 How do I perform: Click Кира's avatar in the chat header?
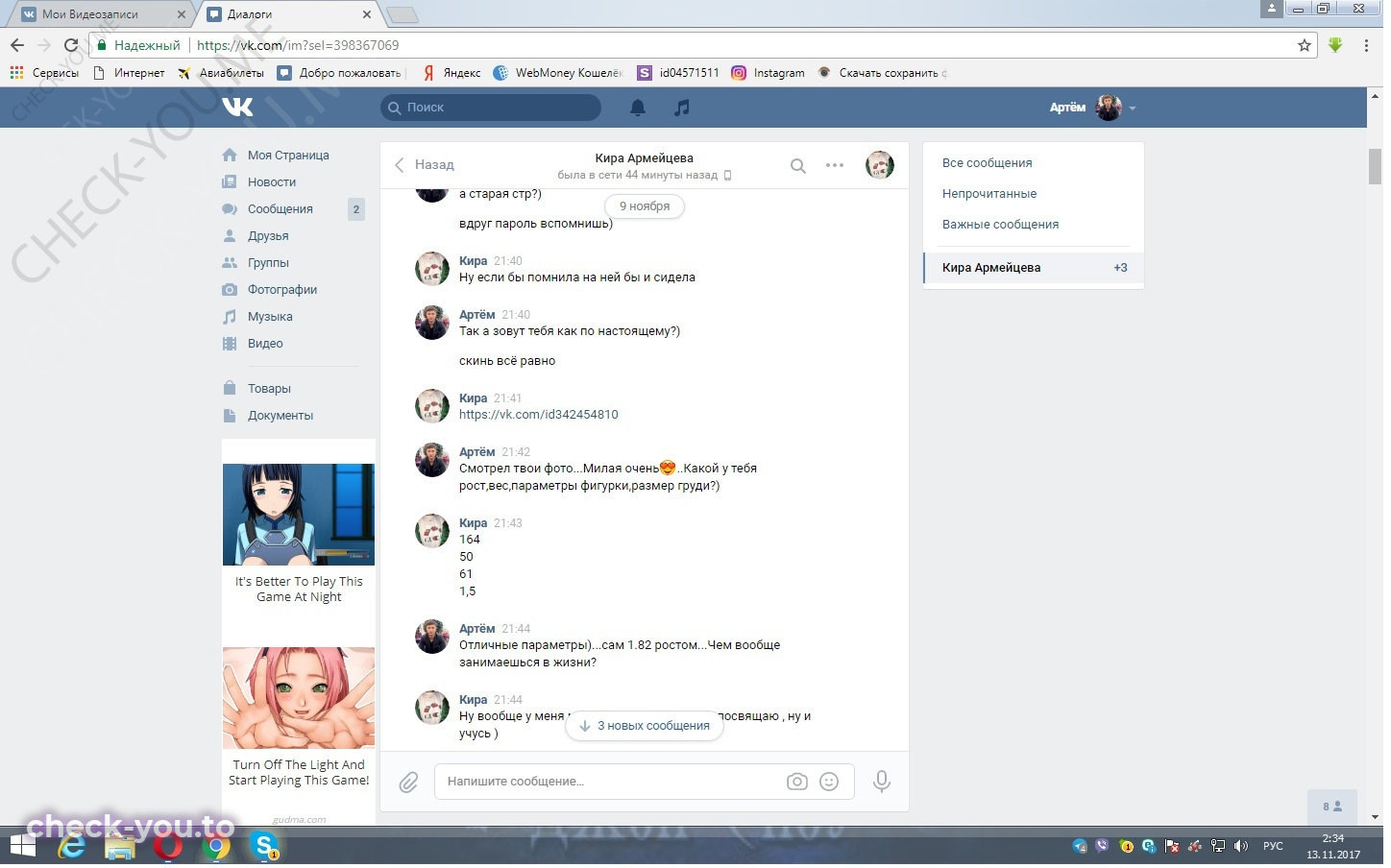(x=880, y=165)
